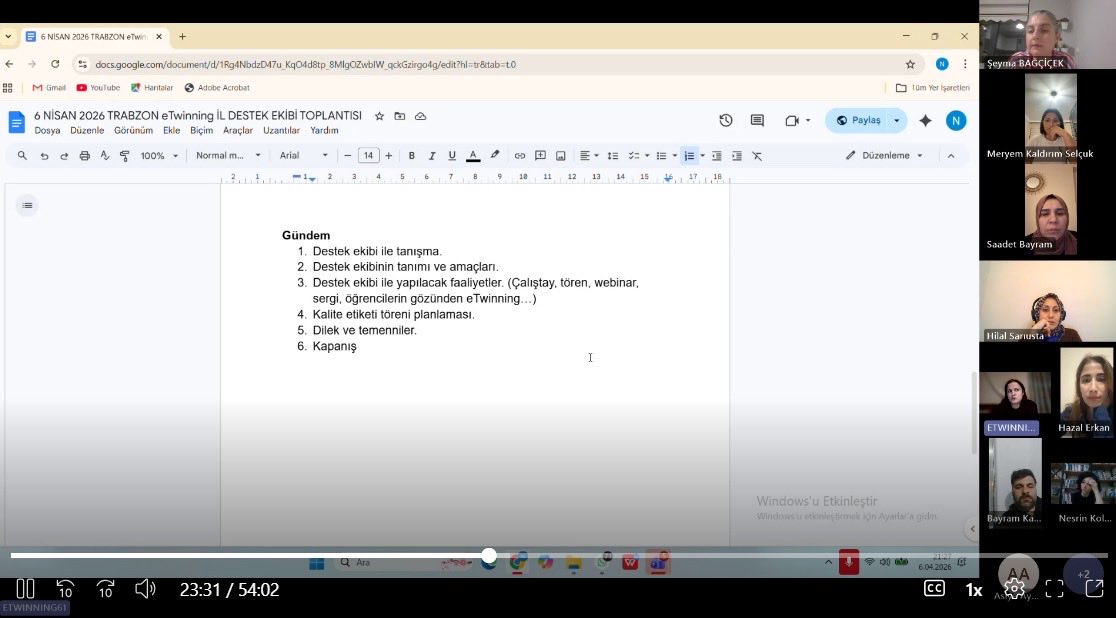The width and height of the screenshot is (1116, 618).
Task: Clear formatting with the toolbar icon
Action: point(757,155)
